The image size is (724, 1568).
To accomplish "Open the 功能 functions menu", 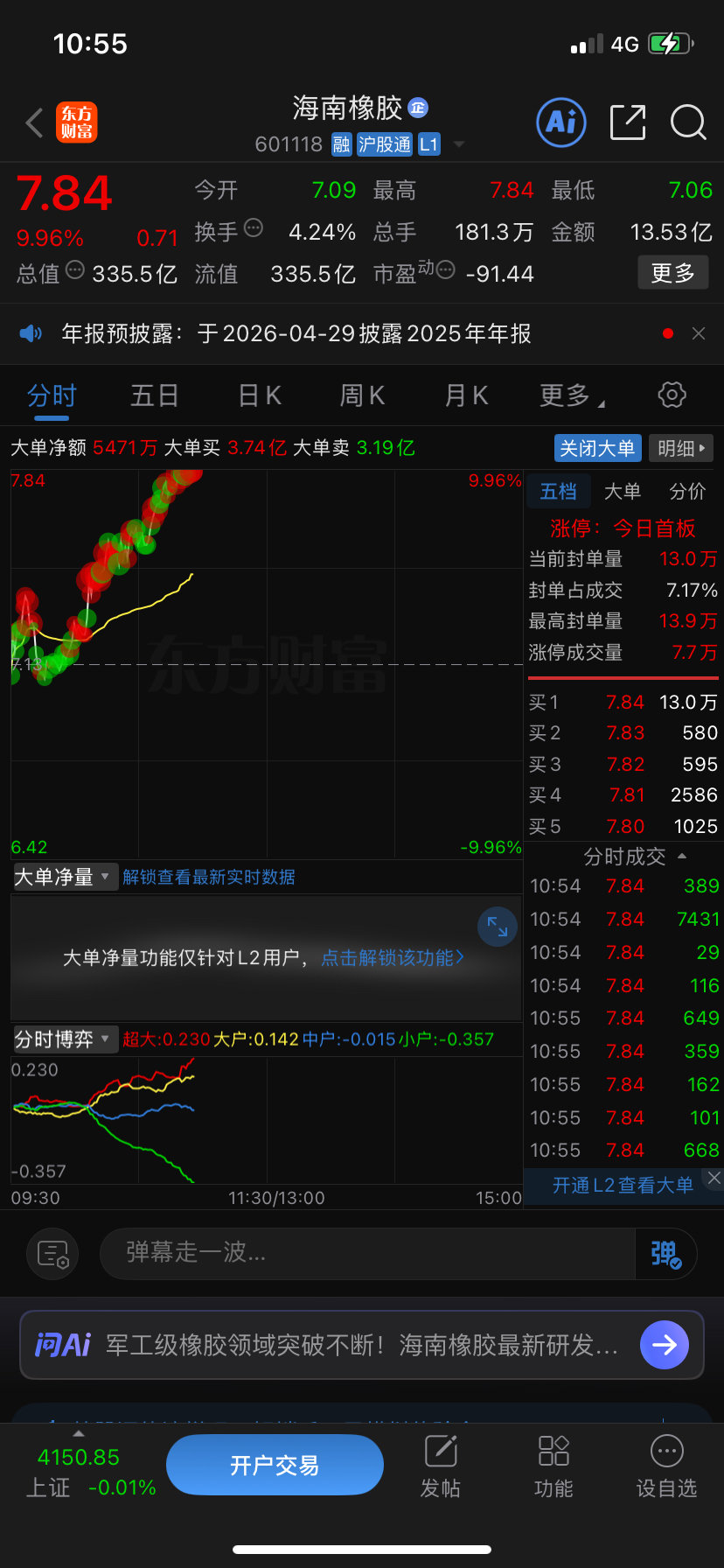I will tap(553, 1466).
